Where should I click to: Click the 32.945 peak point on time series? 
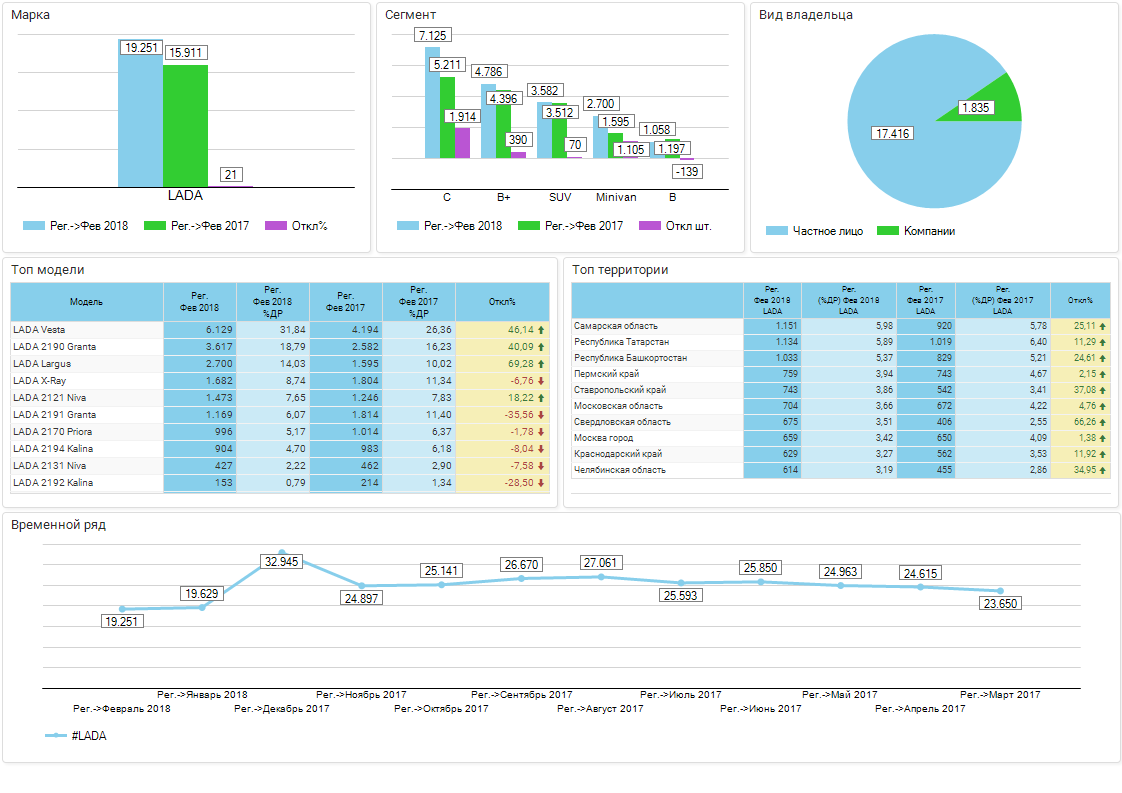[x=282, y=552]
